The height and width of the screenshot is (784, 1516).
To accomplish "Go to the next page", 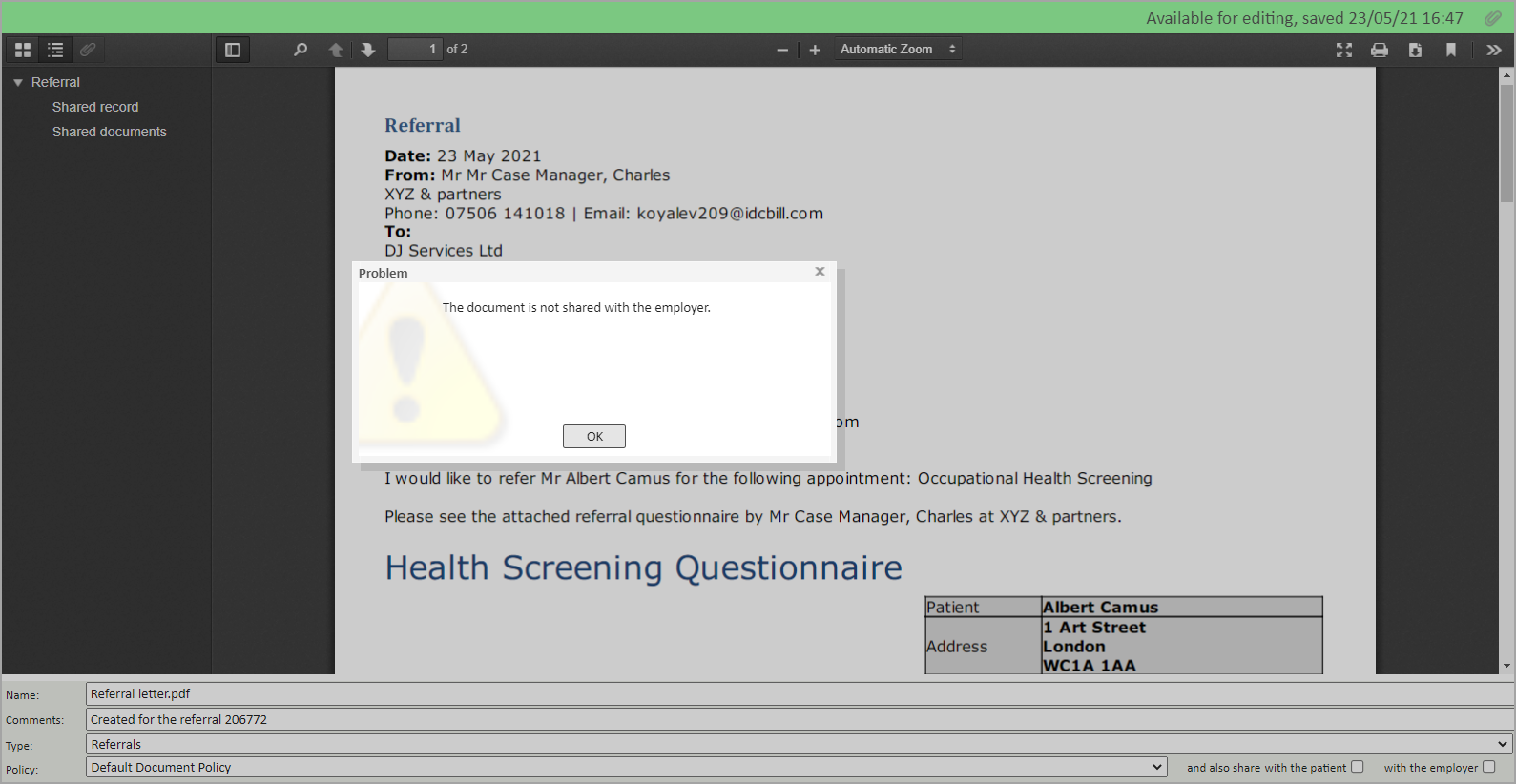I will 368,50.
